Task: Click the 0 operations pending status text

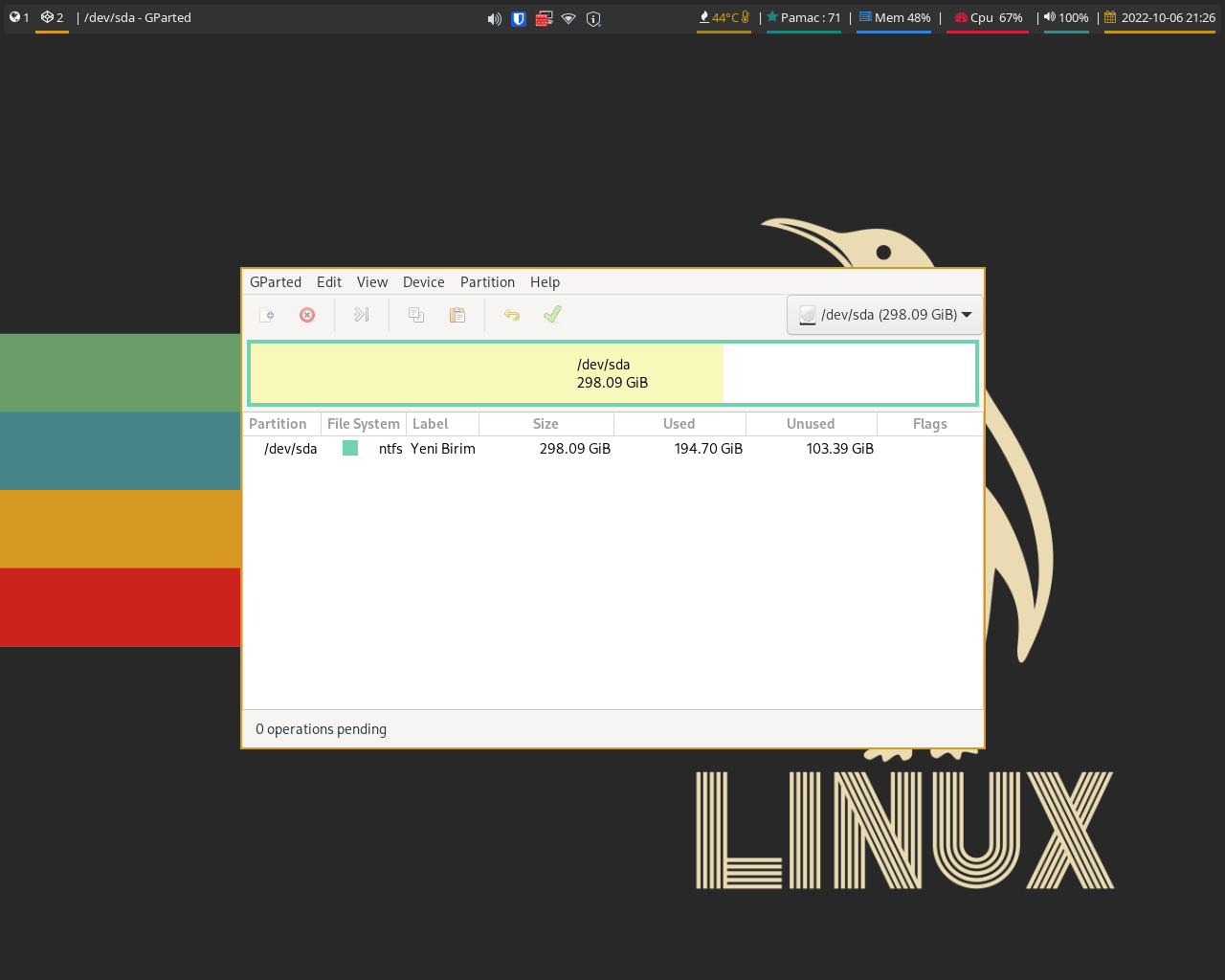Action: (321, 729)
